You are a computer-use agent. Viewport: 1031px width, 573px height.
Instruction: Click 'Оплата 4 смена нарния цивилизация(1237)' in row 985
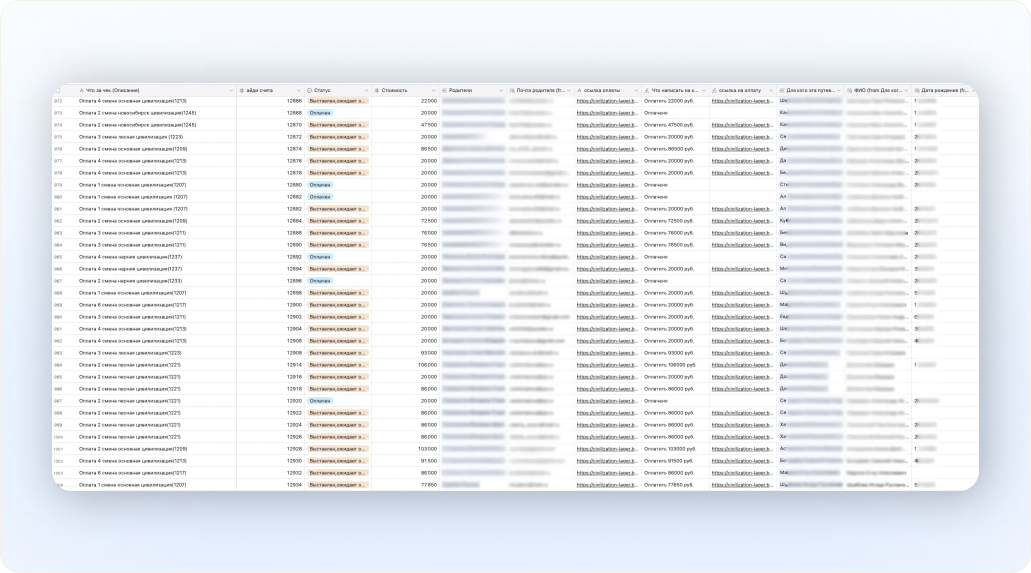(130, 257)
